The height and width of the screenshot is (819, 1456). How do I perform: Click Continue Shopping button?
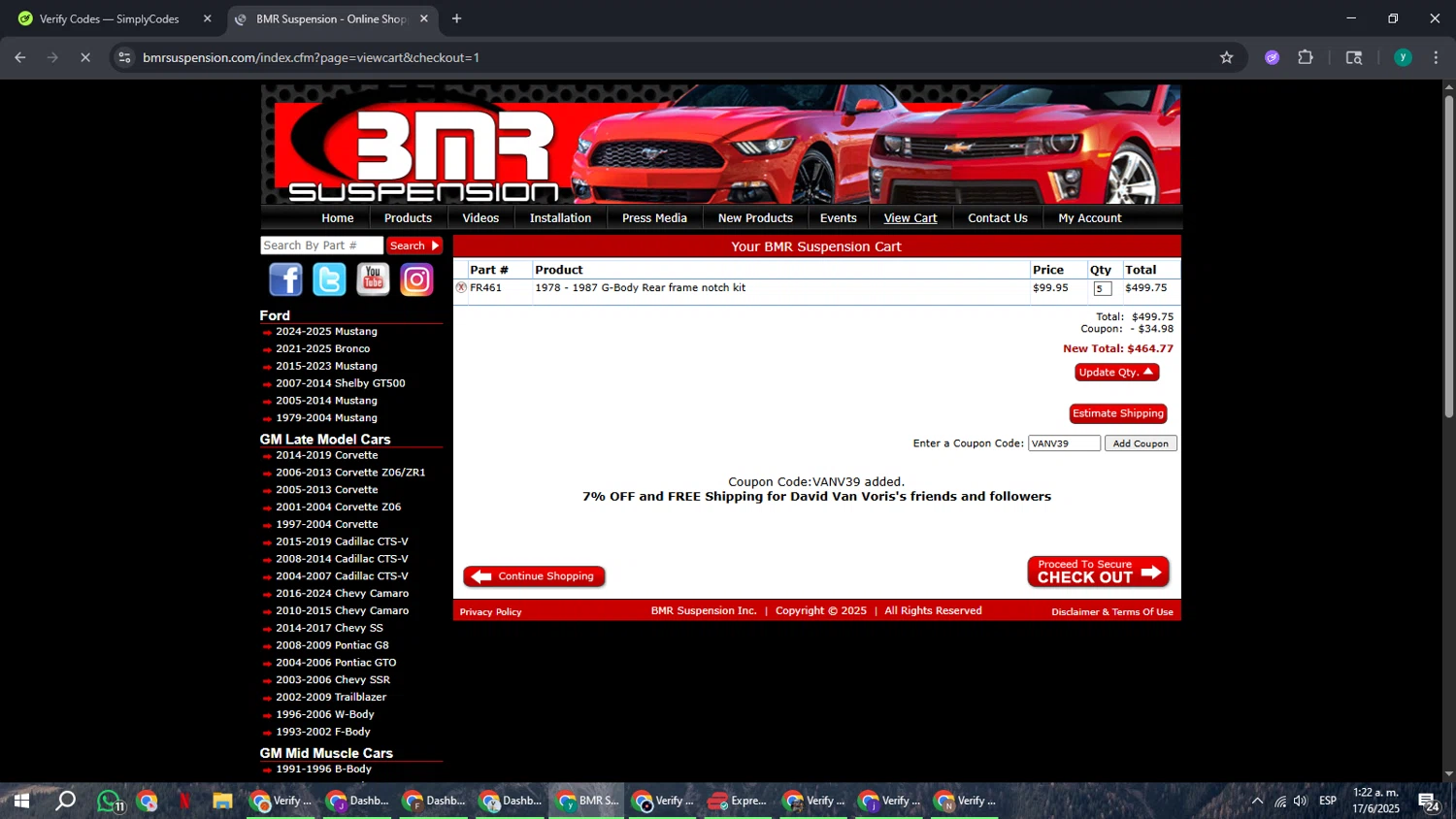[534, 576]
